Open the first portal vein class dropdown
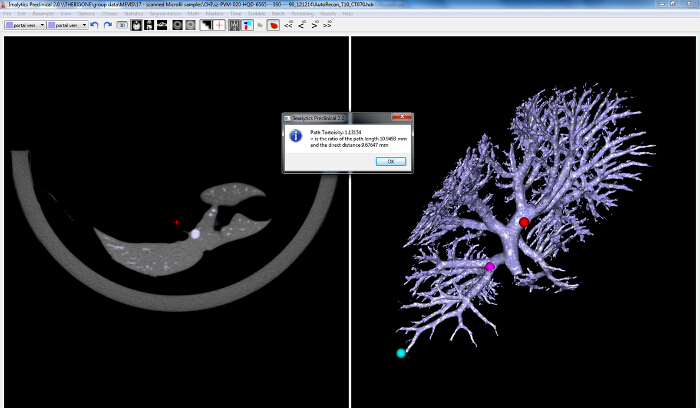Image resolution: width=700 pixels, height=408 pixels. click(25, 25)
